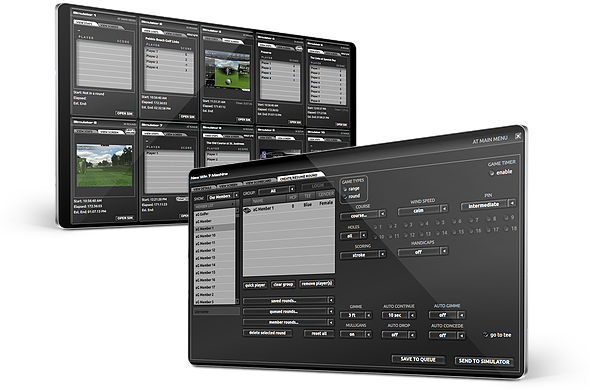Toggle the go to tee option
590x390 pixels.
pos(485,334)
